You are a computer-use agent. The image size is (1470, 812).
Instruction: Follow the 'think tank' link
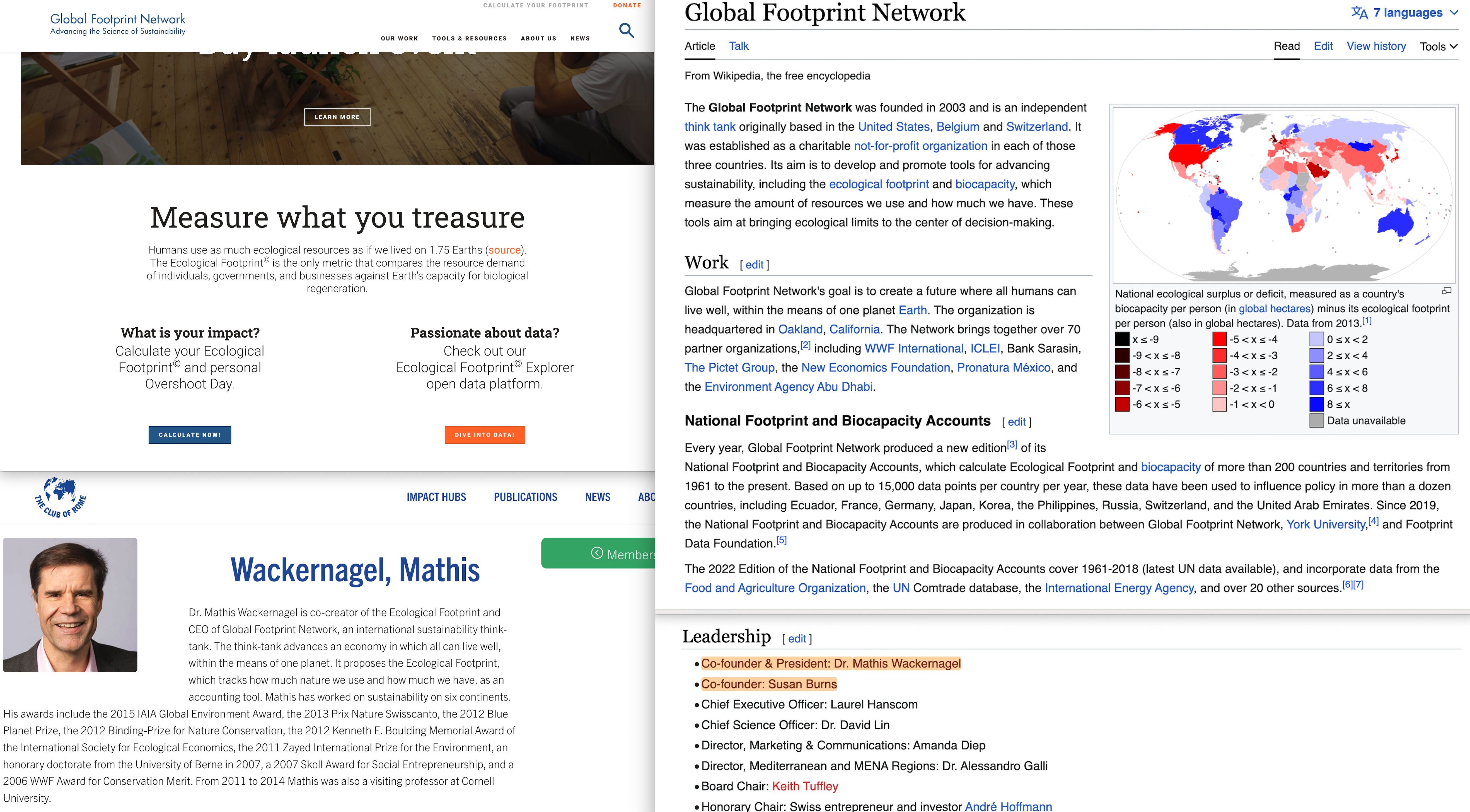pos(710,127)
